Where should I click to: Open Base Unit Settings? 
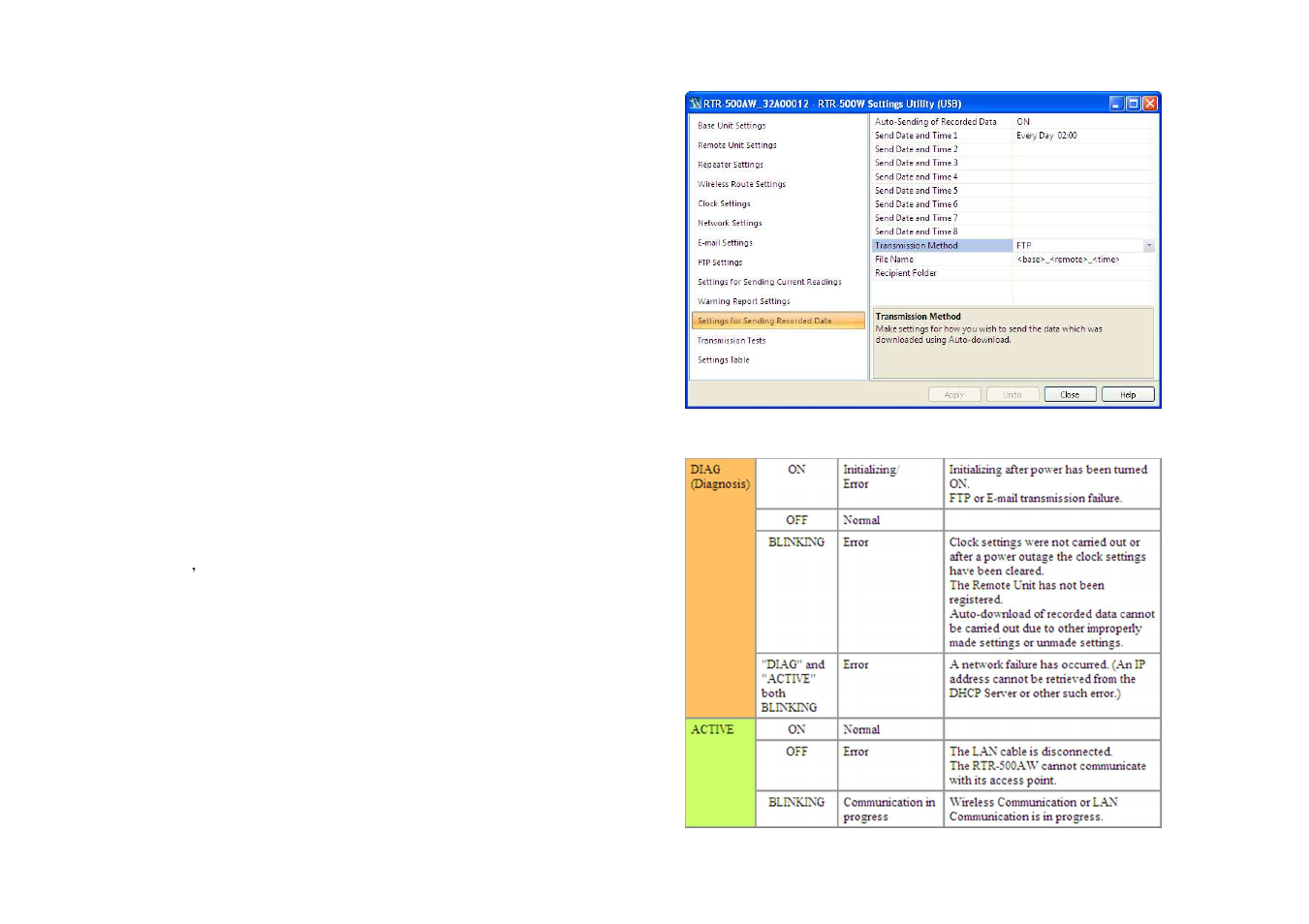(732, 126)
